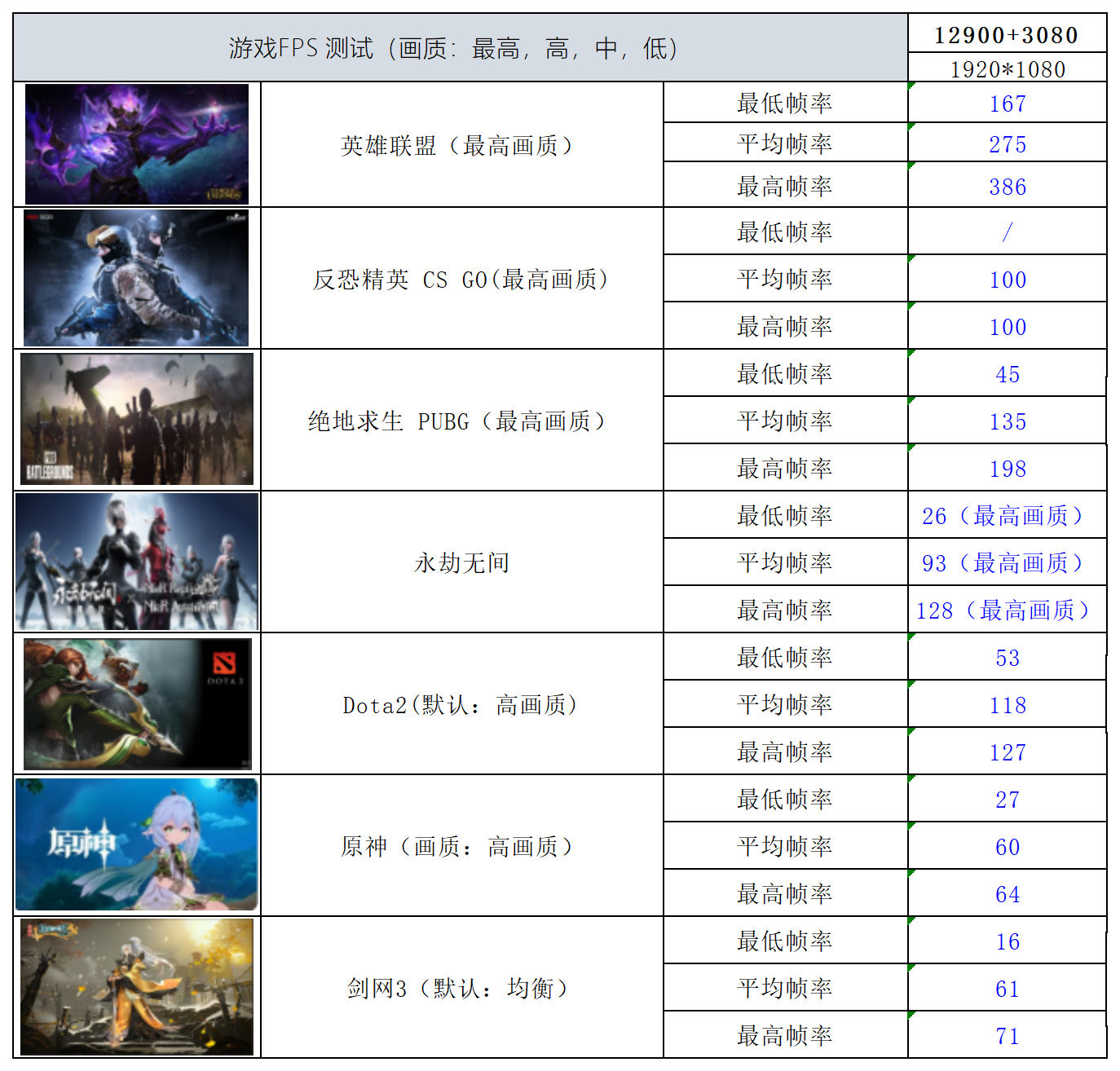The width and height of the screenshot is (1120, 1071).
Task: Click CS GO 平均帧率 value 100
Action: point(1008,279)
